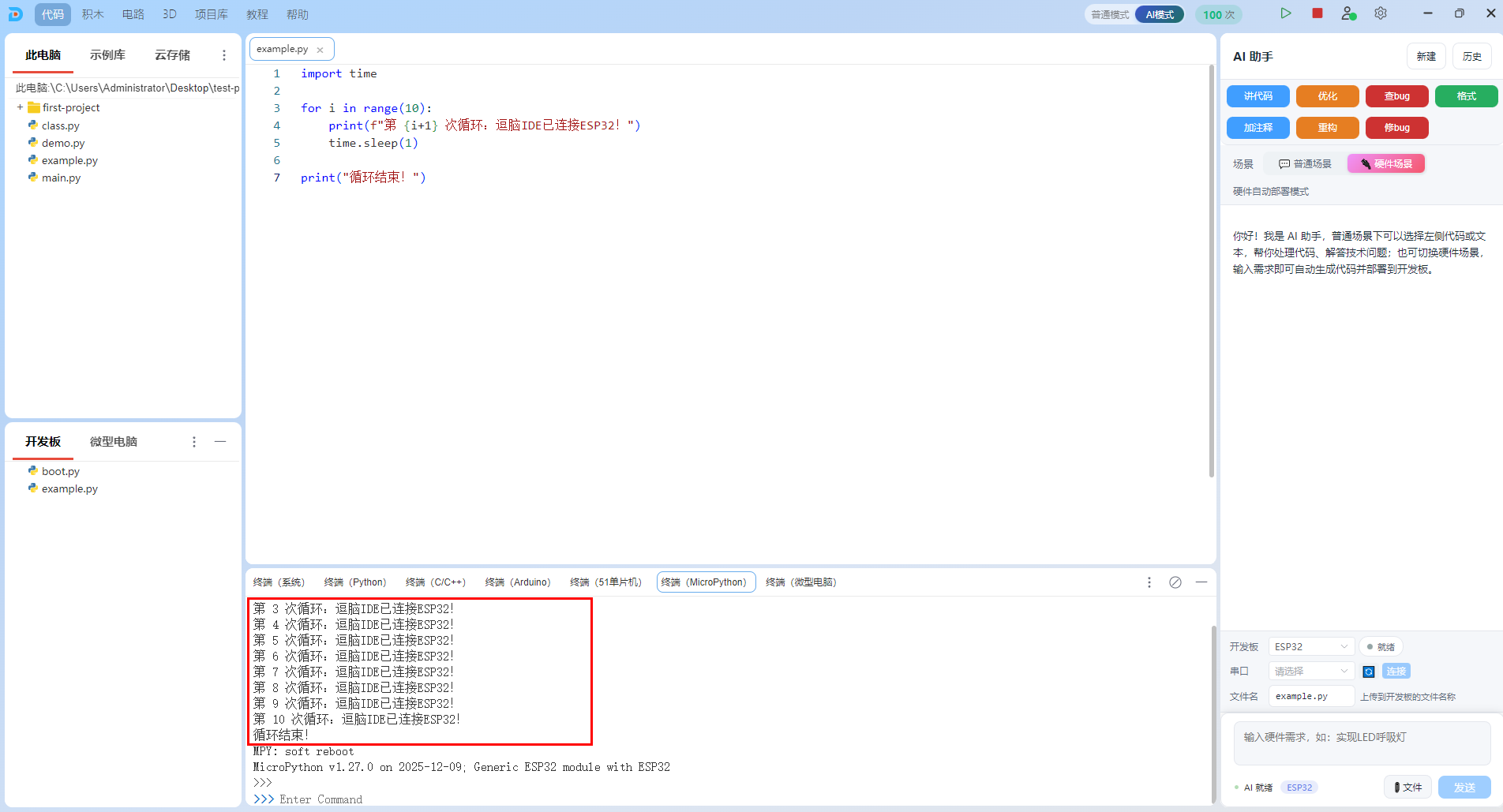
Task: Click the 加注释 add comments button
Action: pyautogui.click(x=1258, y=128)
